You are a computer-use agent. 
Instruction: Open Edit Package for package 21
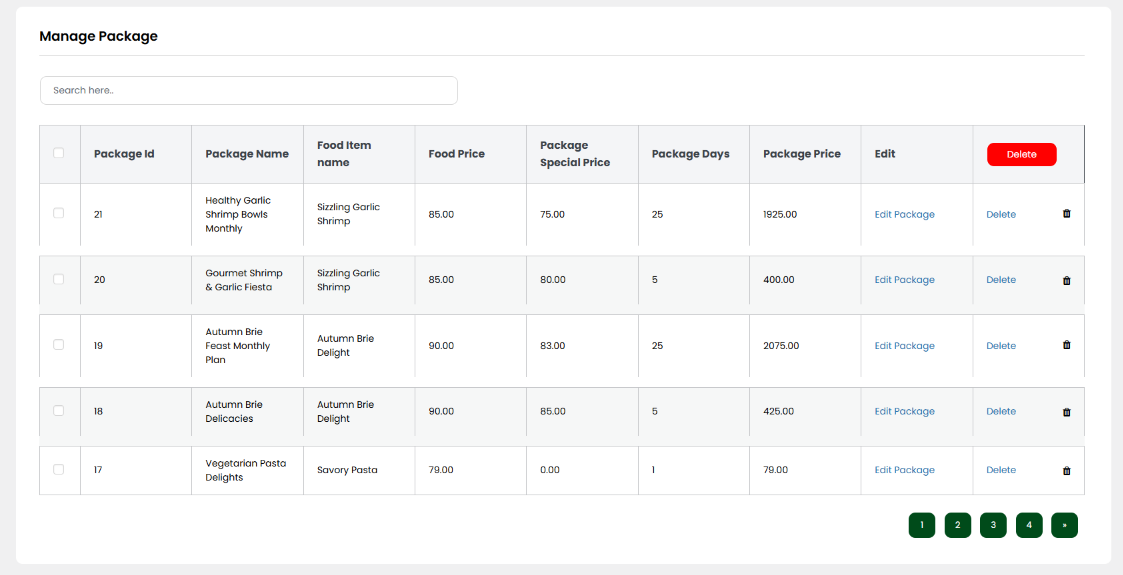coord(905,214)
